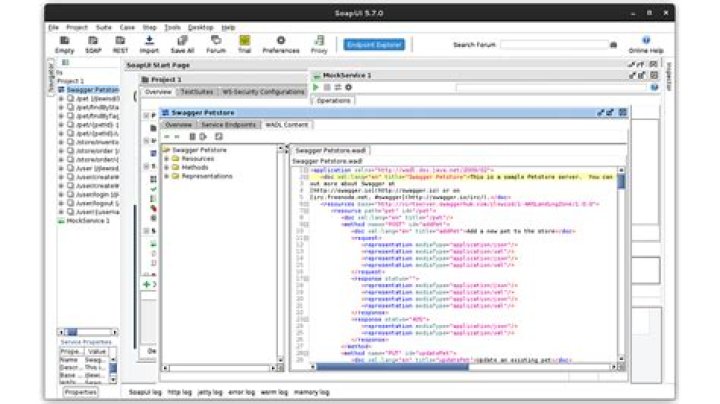
Task: Expand the Methods folder in WADL tree
Action: point(166,167)
